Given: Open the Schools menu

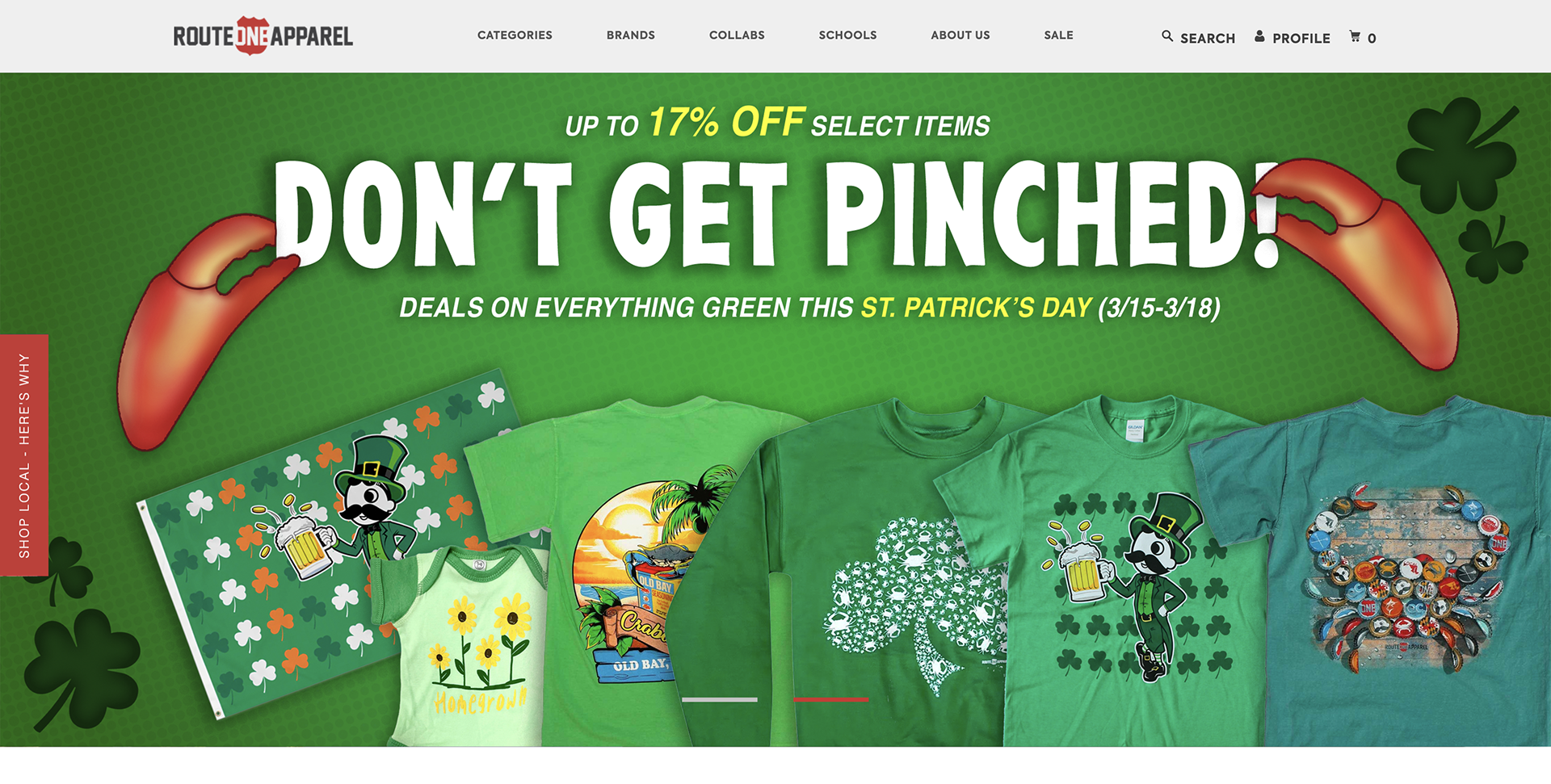Looking at the screenshot, I should pyautogui.click(x=847, y=36).
